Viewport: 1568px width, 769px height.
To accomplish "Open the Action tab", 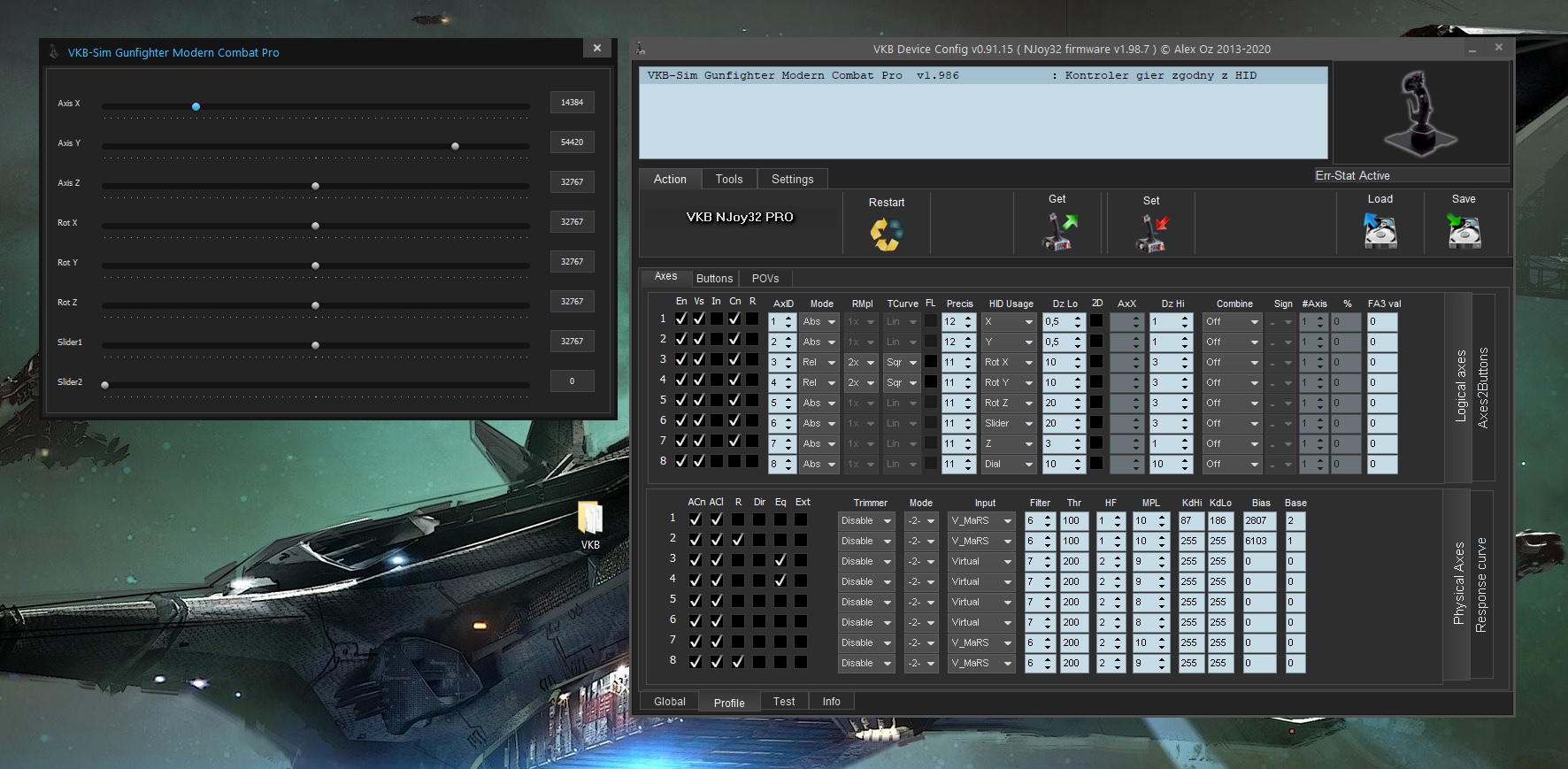I will tap(670, 179).
